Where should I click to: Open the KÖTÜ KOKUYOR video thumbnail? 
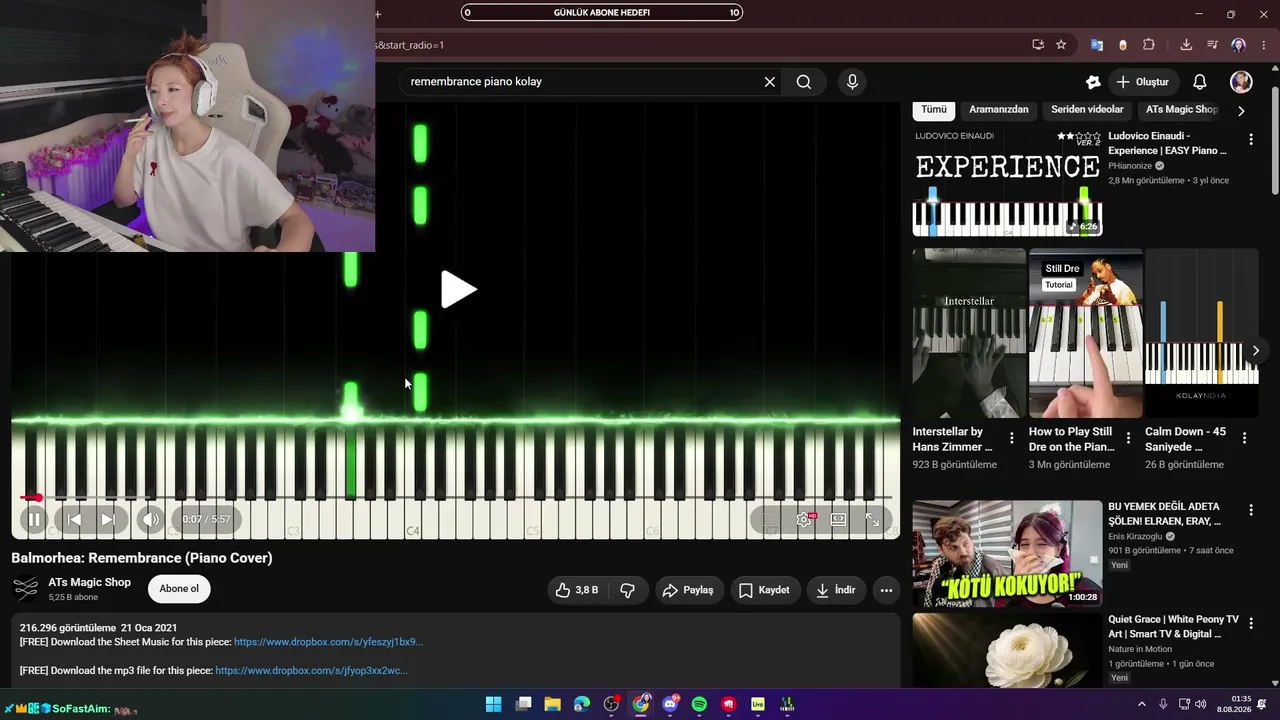coord(1007,554)
